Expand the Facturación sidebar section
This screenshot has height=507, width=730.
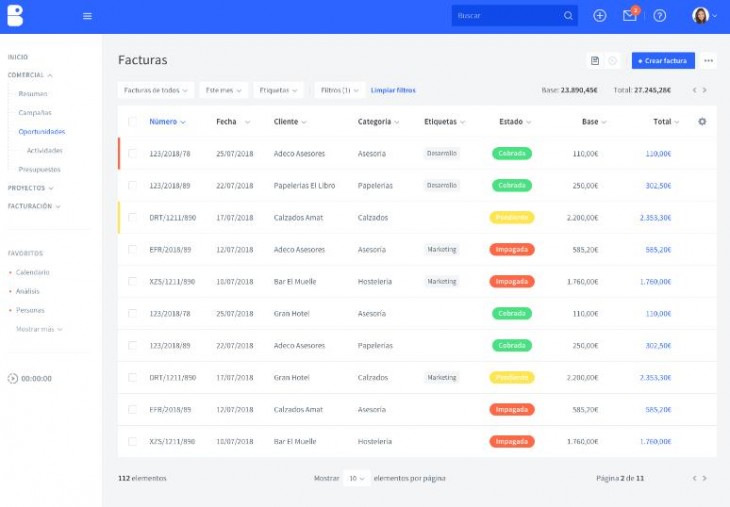click(34, 206)
